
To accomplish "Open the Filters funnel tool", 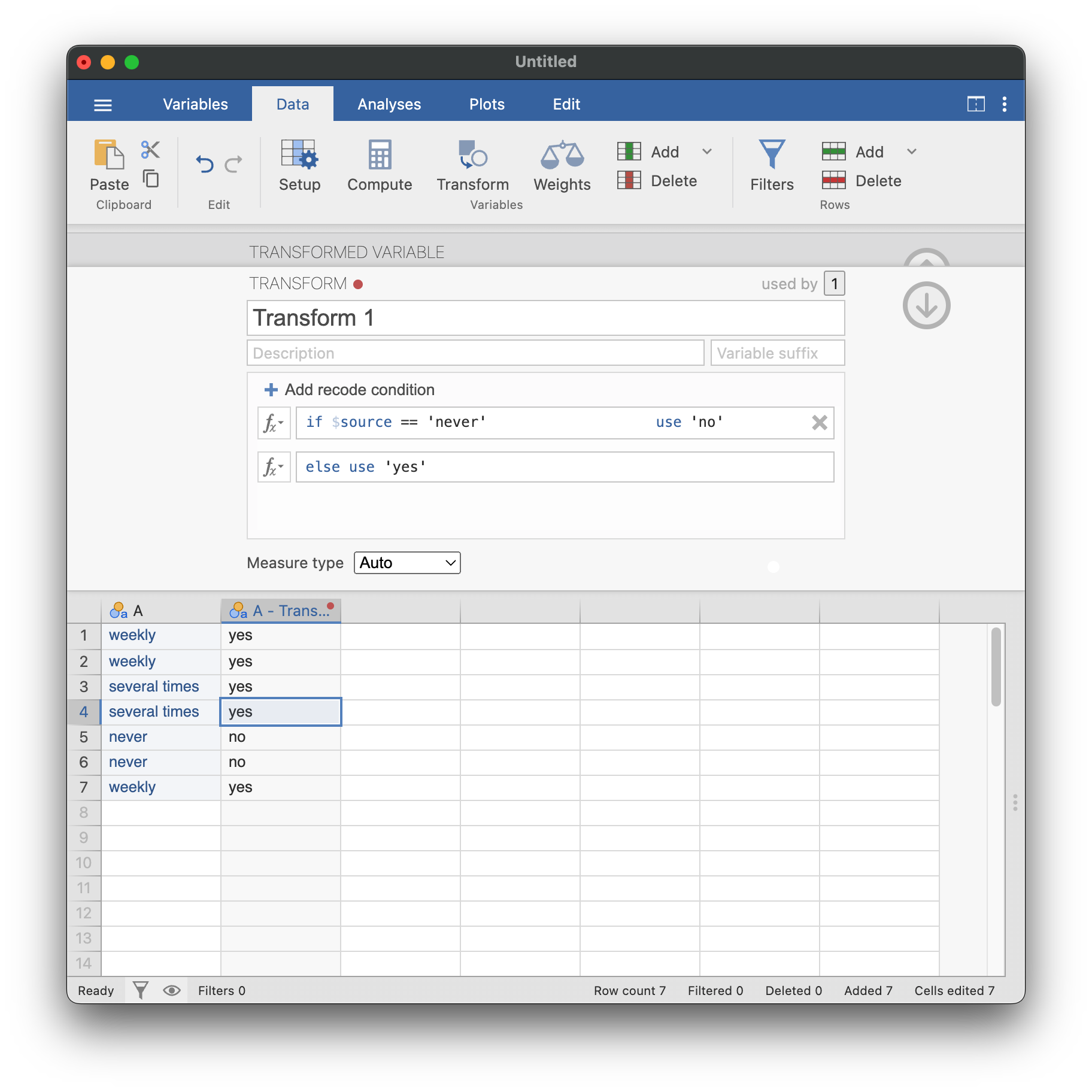I will [x=772, y=156].
